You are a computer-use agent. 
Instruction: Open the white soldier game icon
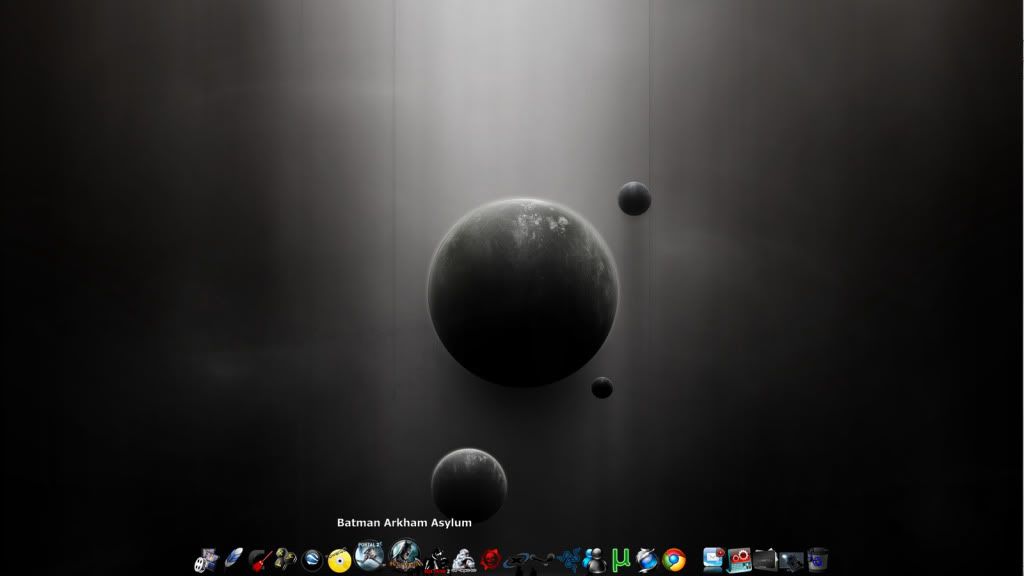point(464,561)
